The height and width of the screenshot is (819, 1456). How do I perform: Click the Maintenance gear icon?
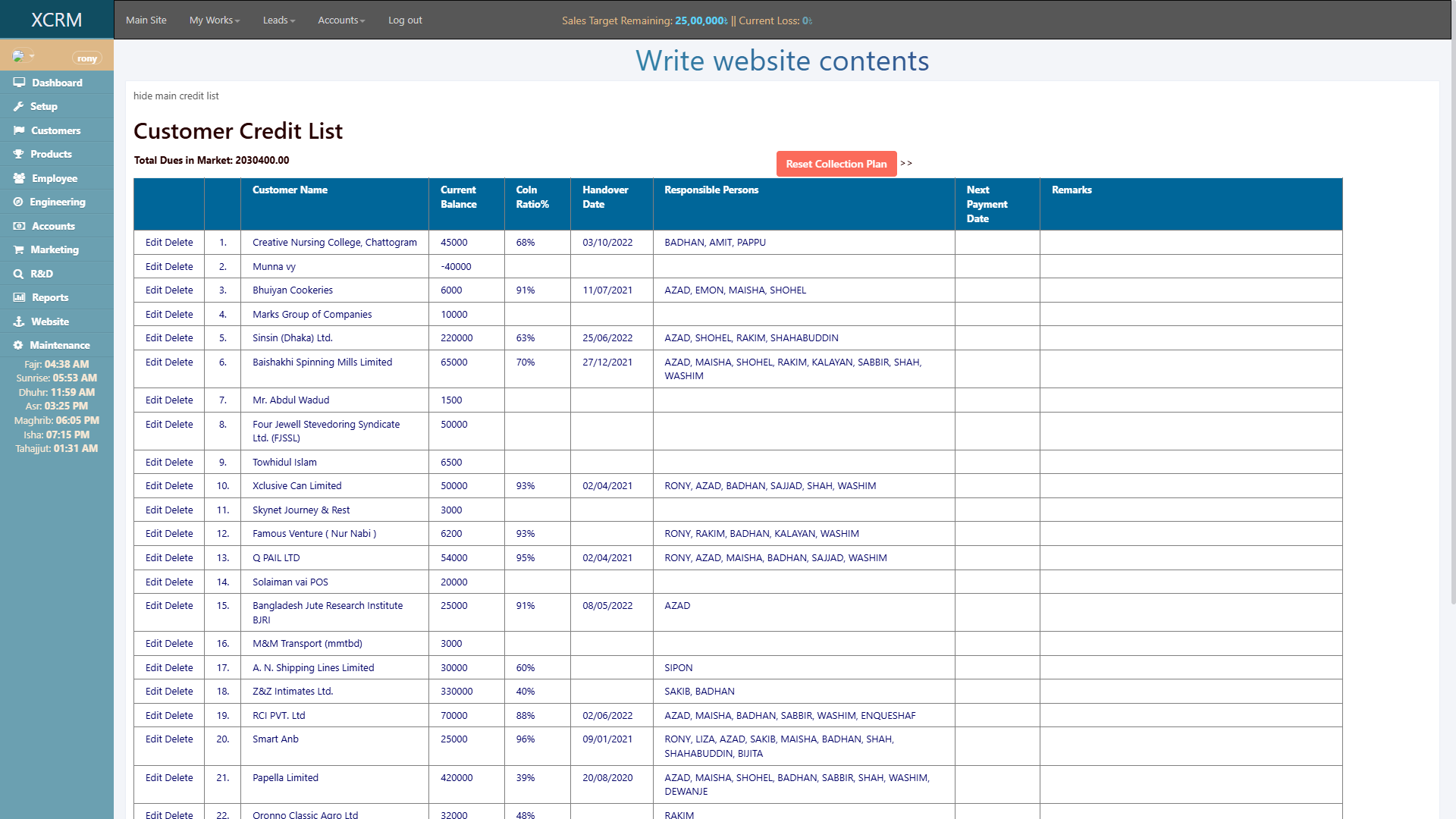[x=20, y=345]
